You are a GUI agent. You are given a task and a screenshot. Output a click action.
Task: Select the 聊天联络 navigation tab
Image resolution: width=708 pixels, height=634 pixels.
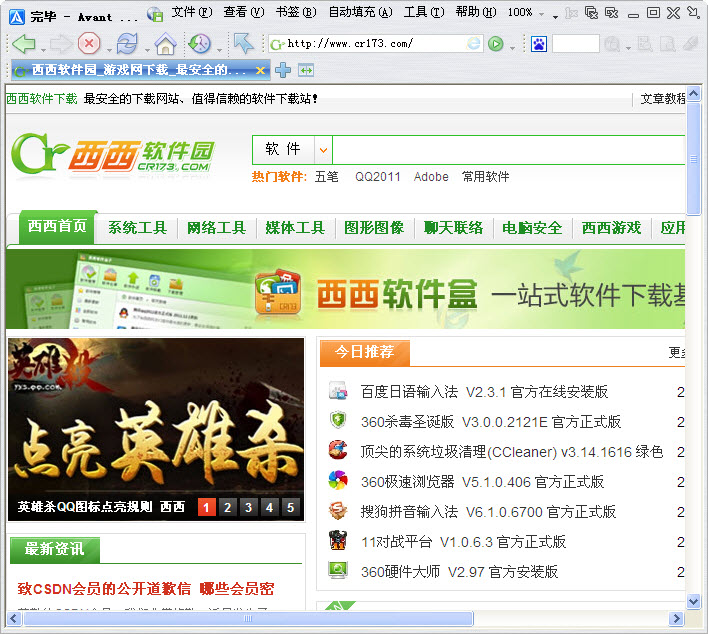coord(453,228)
